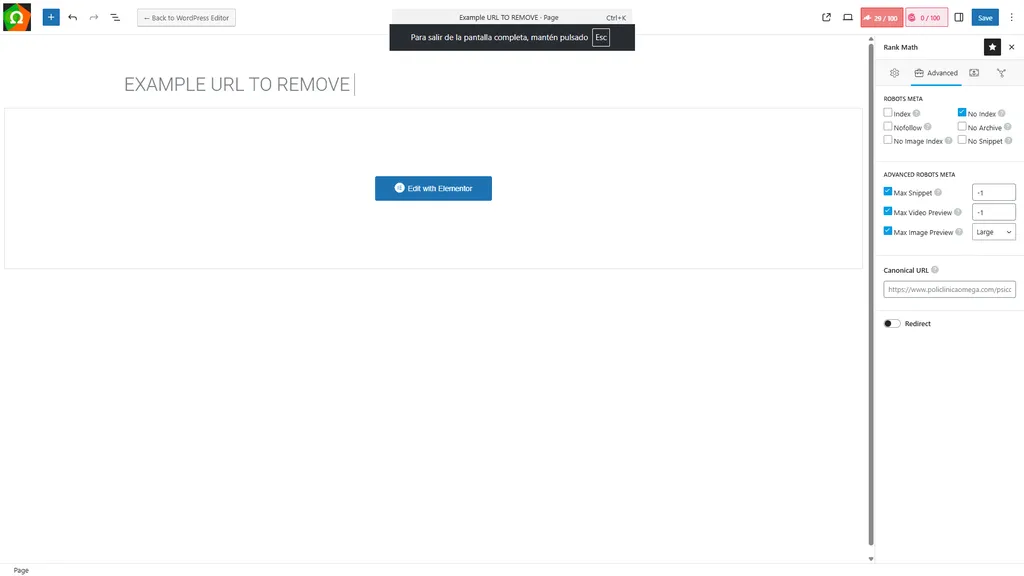This screenshot has width=1024, height=576.
Task: Enable the No Archive checkbox
Action: 962,126
